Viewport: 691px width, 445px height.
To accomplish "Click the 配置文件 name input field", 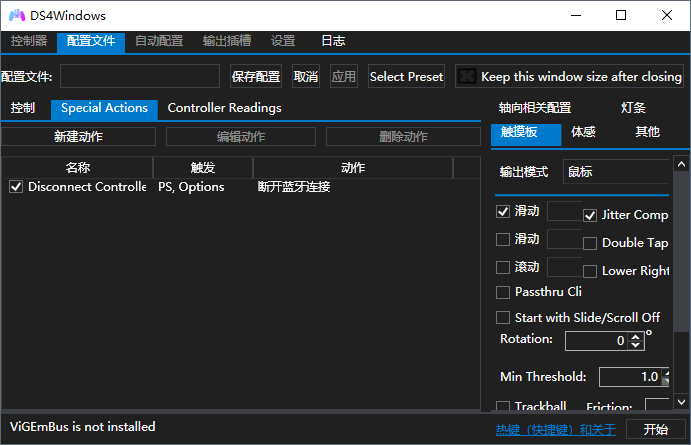I will tap(140, 76).
